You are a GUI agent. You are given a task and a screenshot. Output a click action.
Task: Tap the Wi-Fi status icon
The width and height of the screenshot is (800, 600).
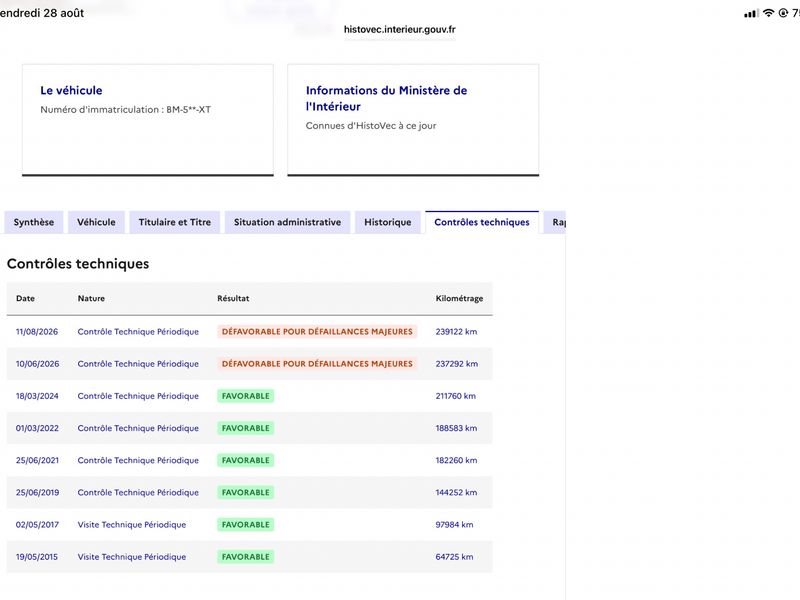pyautogui.click(x=768, y=13)
